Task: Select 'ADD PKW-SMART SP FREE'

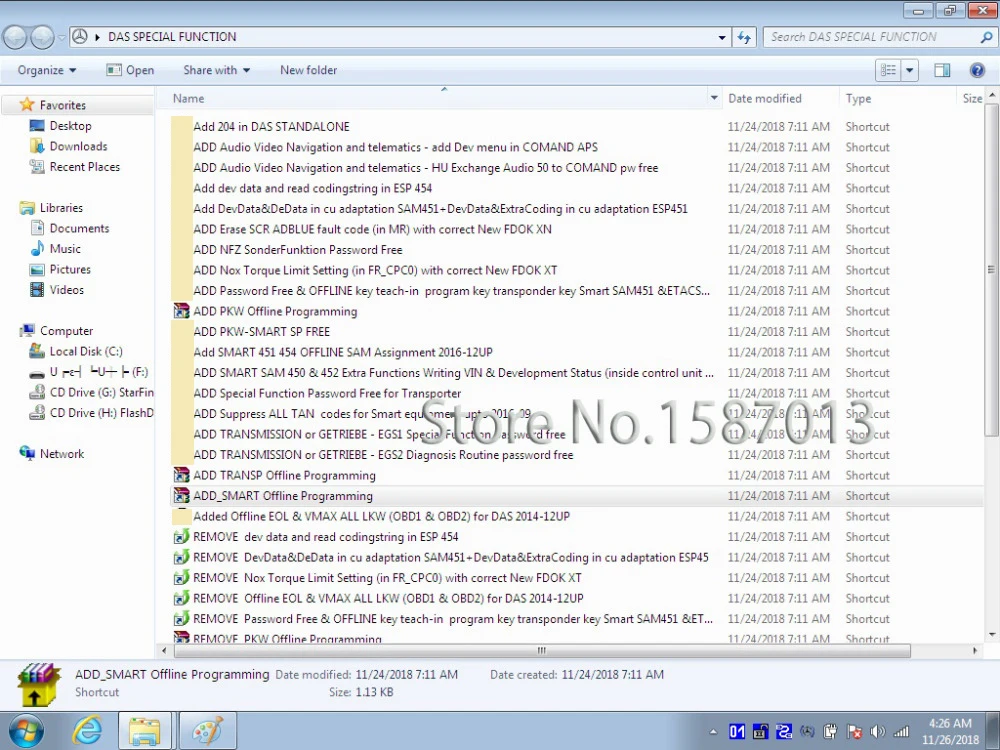Action: pyautogui.click(x=261, y=332)
